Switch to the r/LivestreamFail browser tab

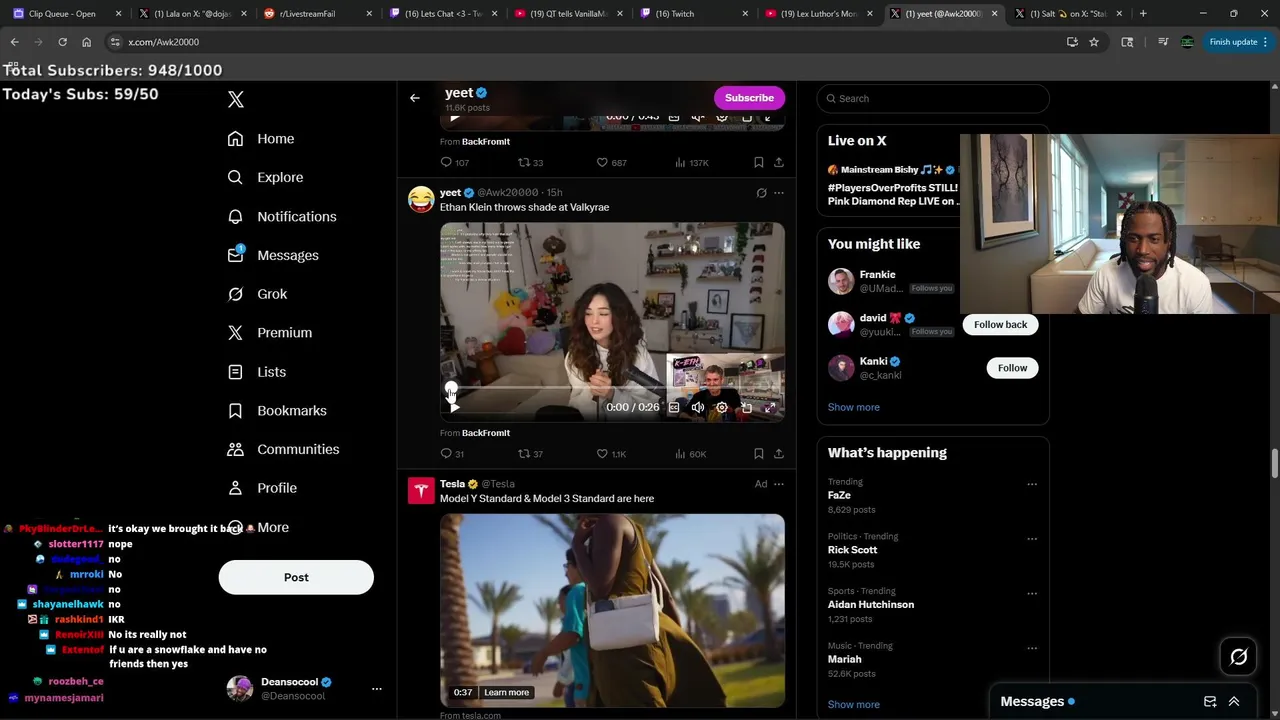(x=316, y=14)
